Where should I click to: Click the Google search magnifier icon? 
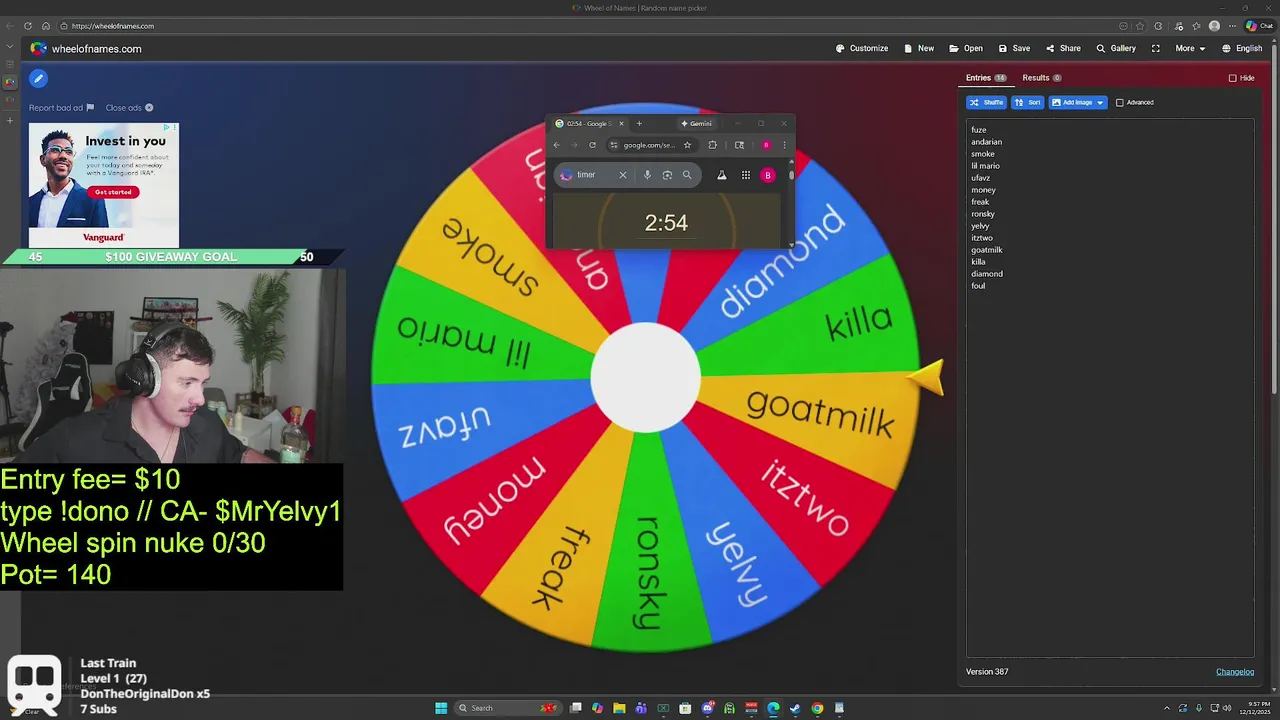pyautogui.click(x=687, y=175)
